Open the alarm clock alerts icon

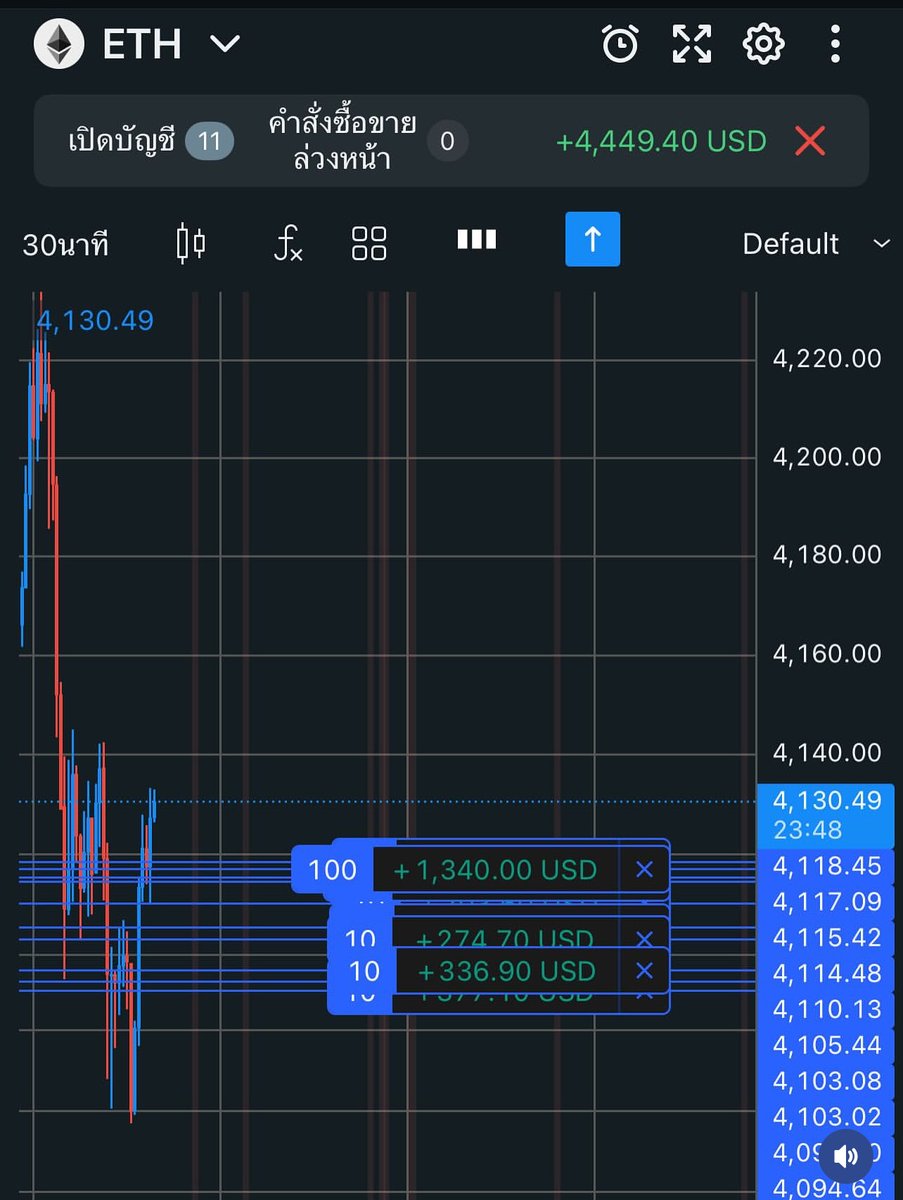pos(620,43)
